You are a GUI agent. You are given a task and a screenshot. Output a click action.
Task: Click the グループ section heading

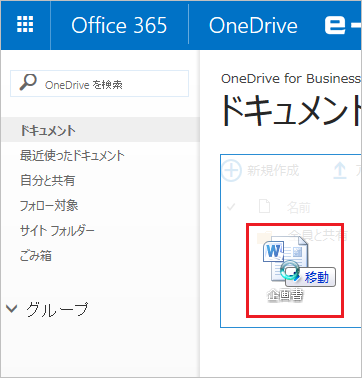tap(57, 309)
